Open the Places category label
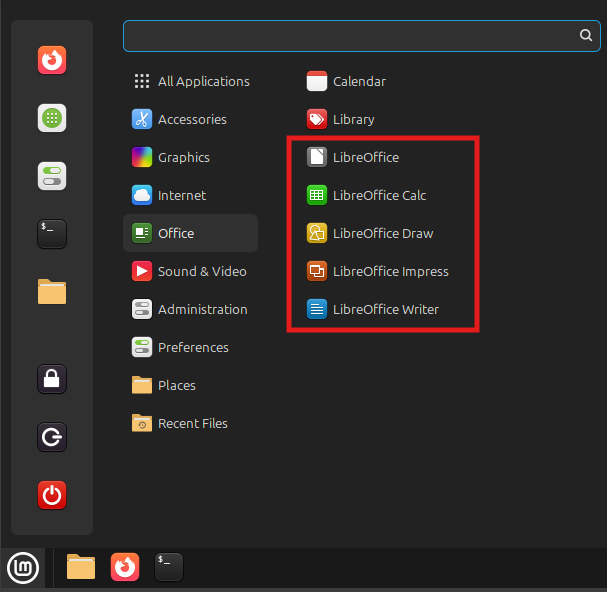607x592 pixels. (177, 385)
